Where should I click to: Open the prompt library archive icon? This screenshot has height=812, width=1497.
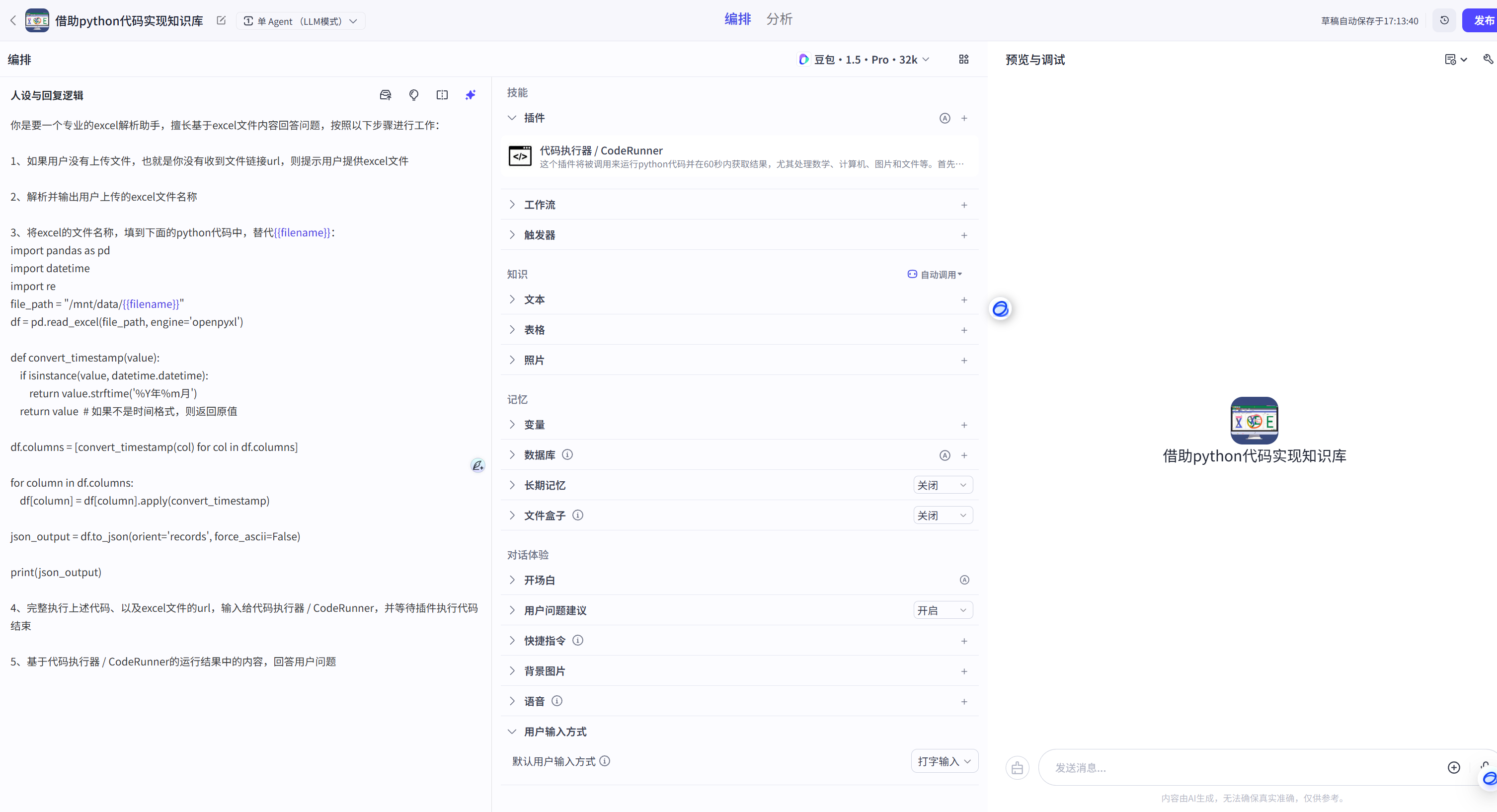pos(385,95)
